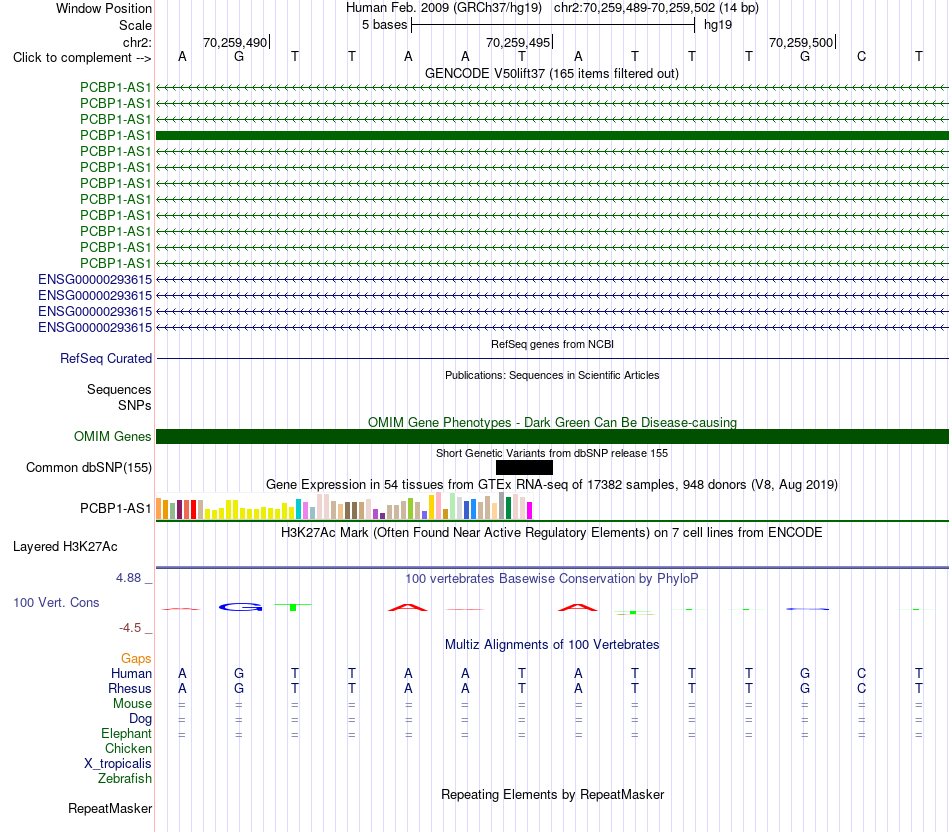The image size is (950, 832).
Task: Click the C base in the Rhesus row
Action: (x=862, y=688)
